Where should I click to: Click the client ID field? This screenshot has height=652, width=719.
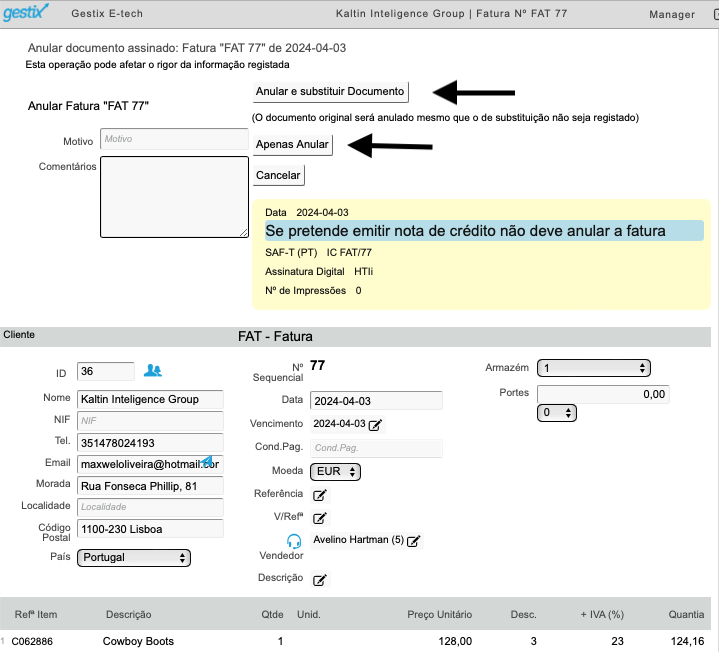point(106,371)
